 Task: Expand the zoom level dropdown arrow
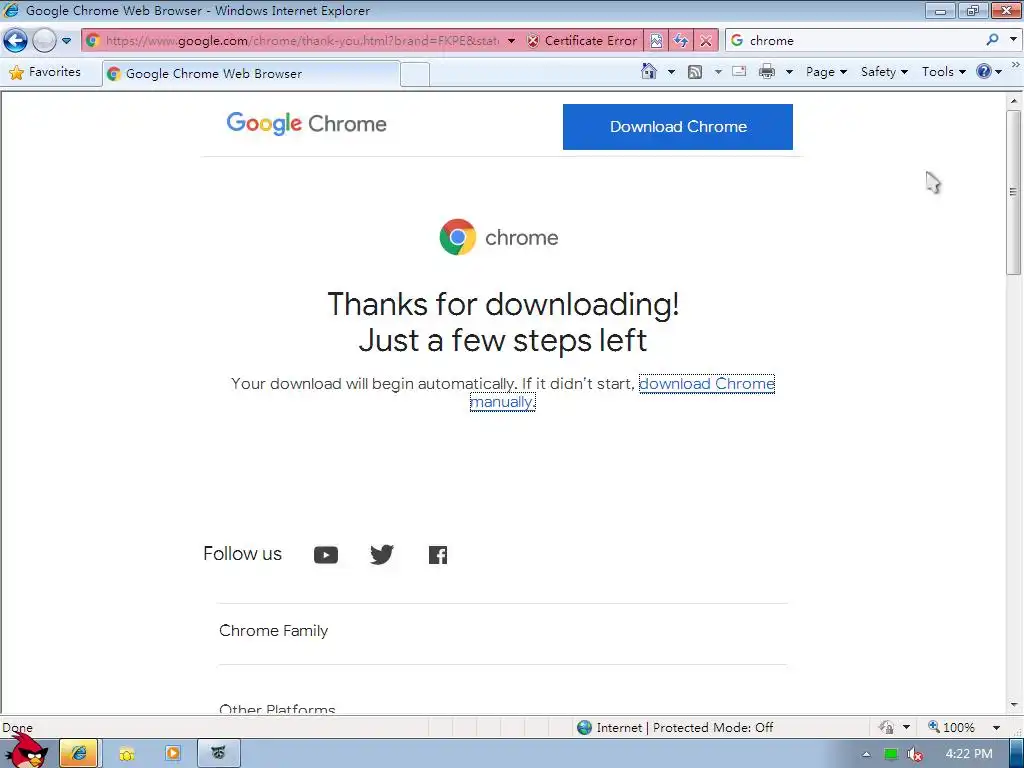click(996, 728)
